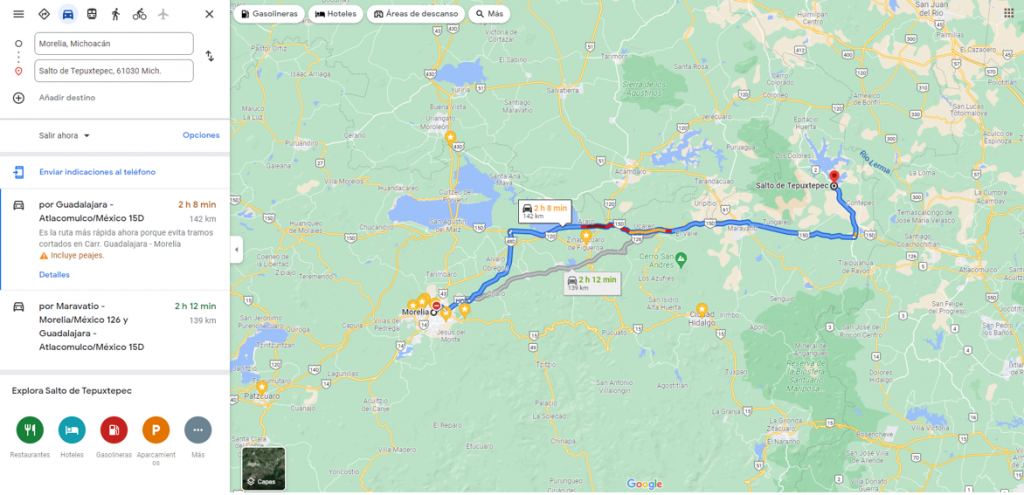This screenshot has width=1024, height=495.
Task: Select best travel mode diamond icon
Action: click(x=44, y=14)
